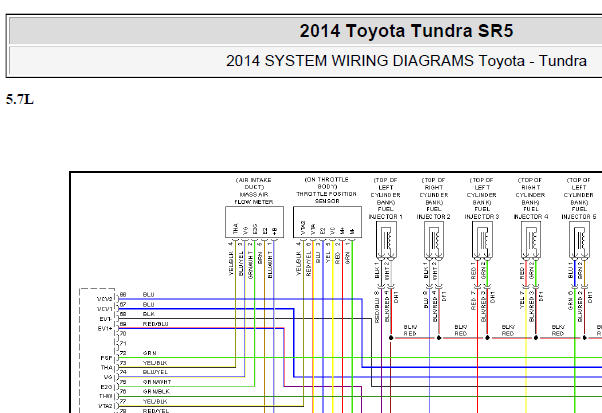Image resolution: width=602 pixels, height=413 pixels.
Task: Click the Fuel Injector 3 coil symbol
Action: pyautogui.click(x=483, y=240)
